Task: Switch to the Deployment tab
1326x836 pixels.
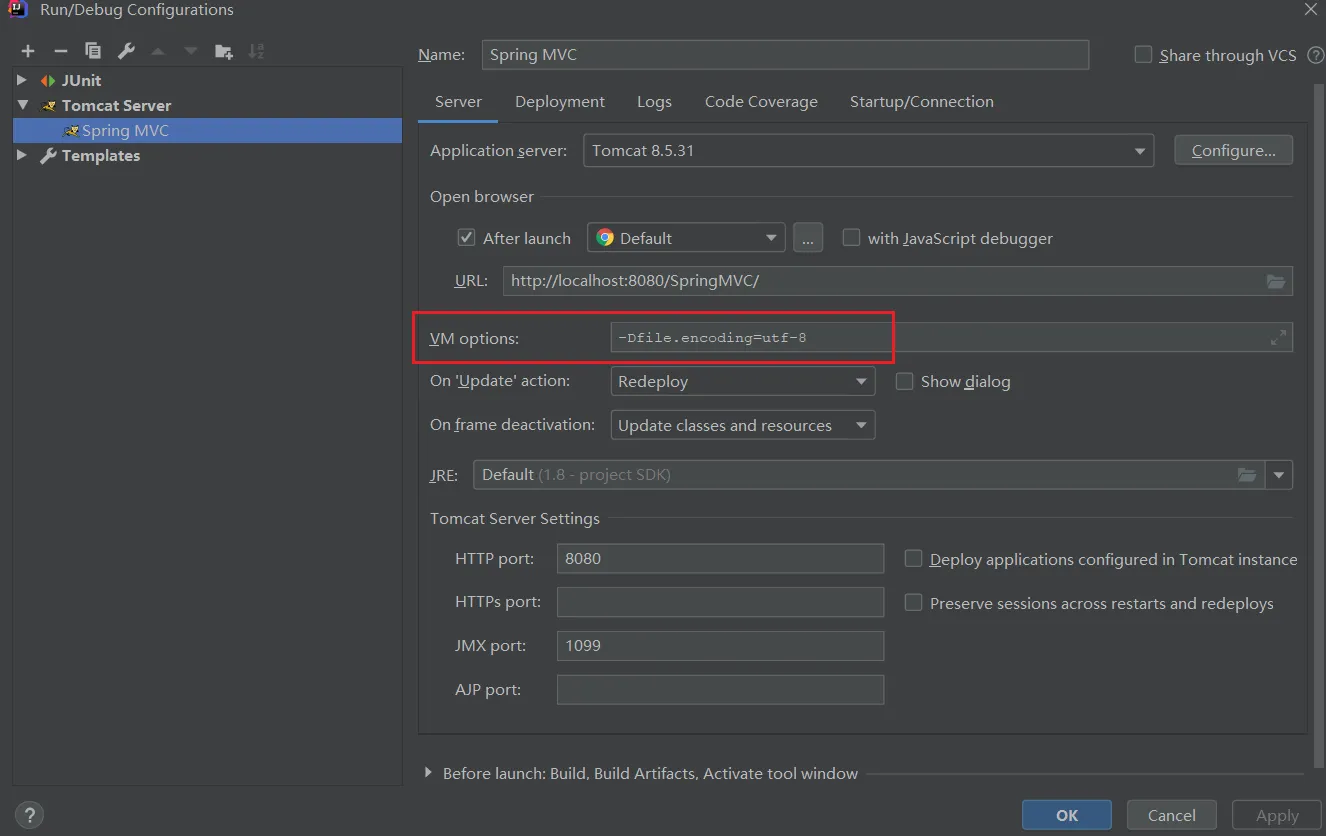Action: [x=559, y=102]
